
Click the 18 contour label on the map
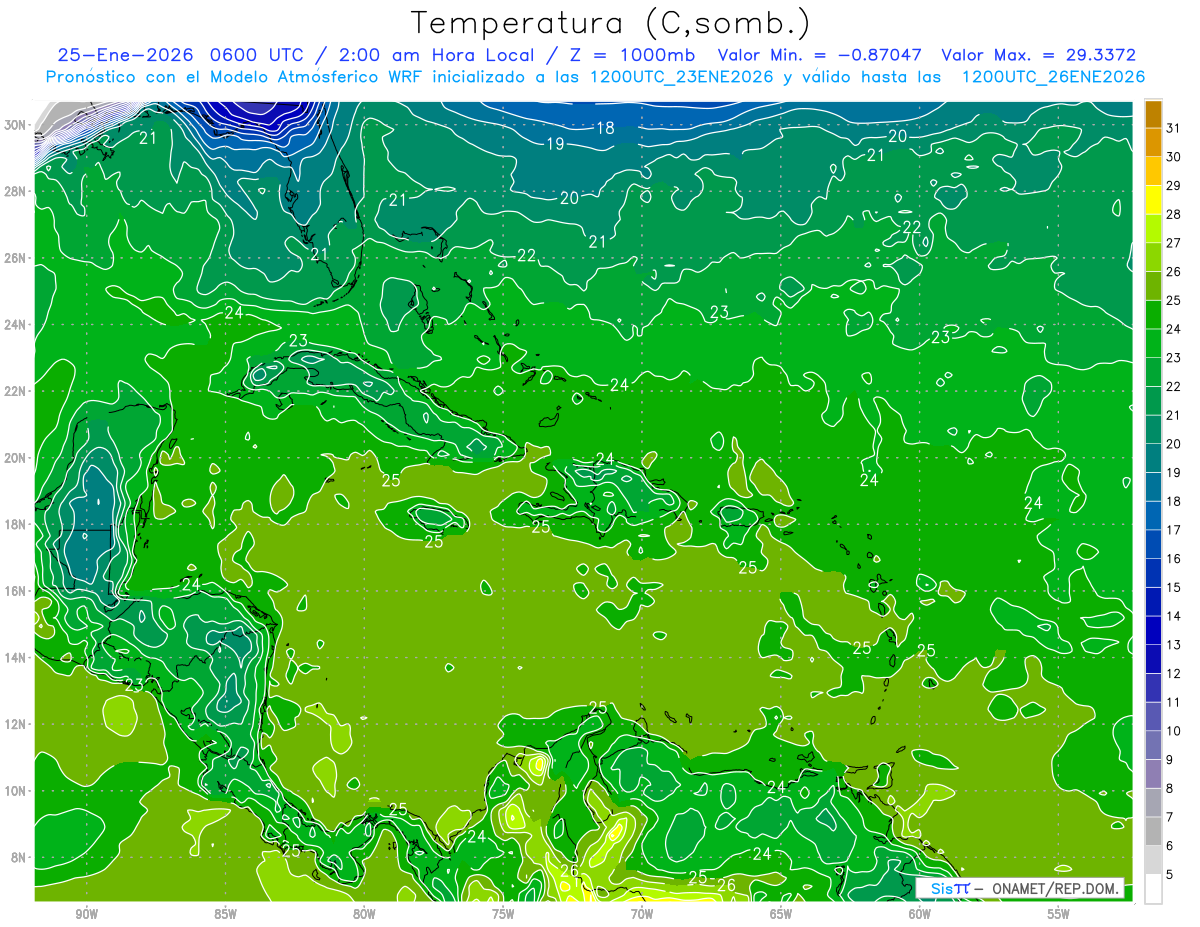[x=605, y=128]
